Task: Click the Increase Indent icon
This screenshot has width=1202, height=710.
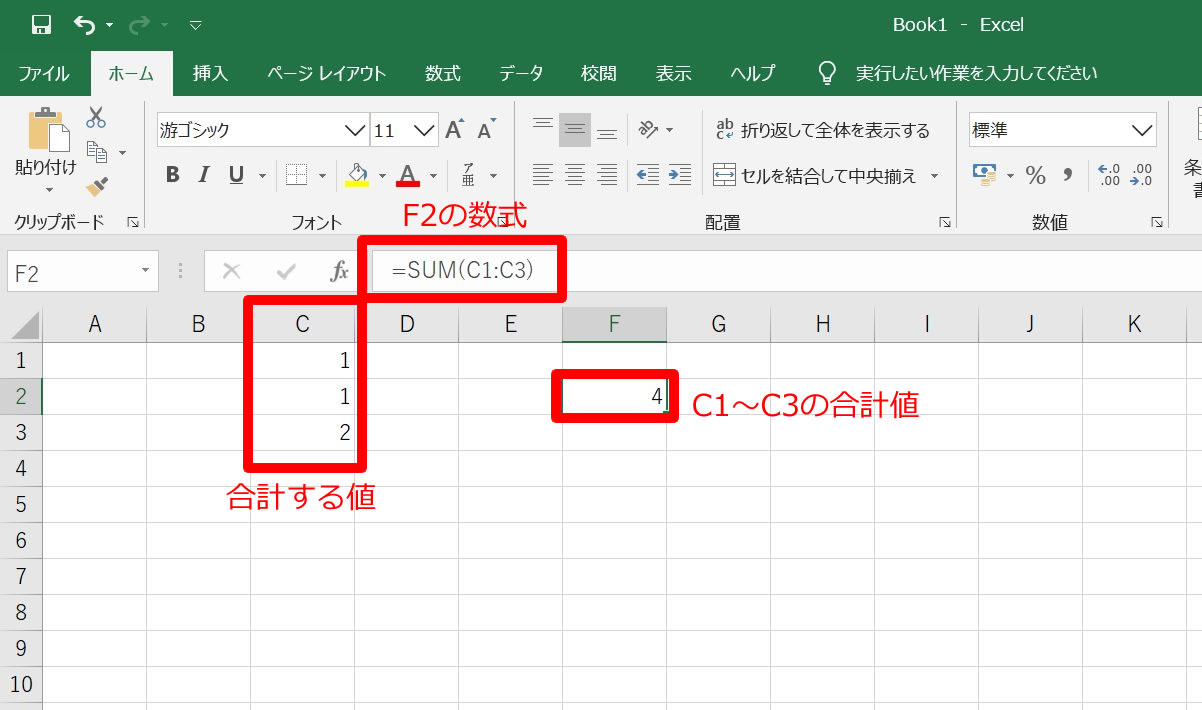Action: pyautogui.click(x=679, y=174)
